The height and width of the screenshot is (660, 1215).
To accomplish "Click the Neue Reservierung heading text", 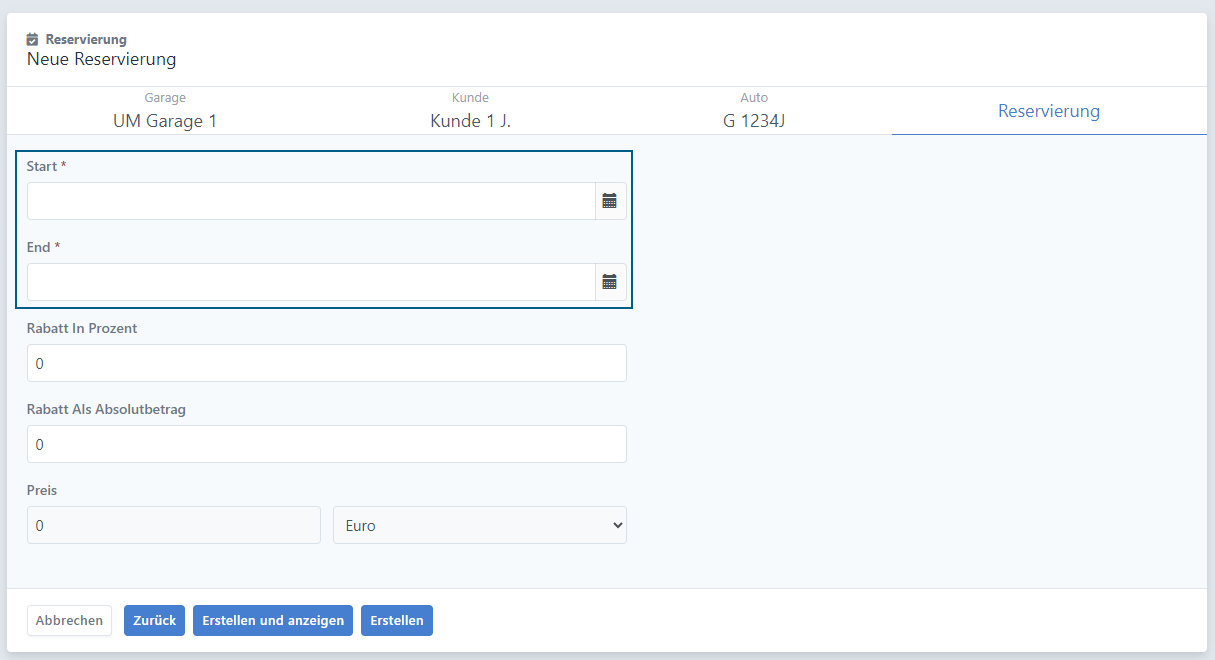I will tap(101, 59).
